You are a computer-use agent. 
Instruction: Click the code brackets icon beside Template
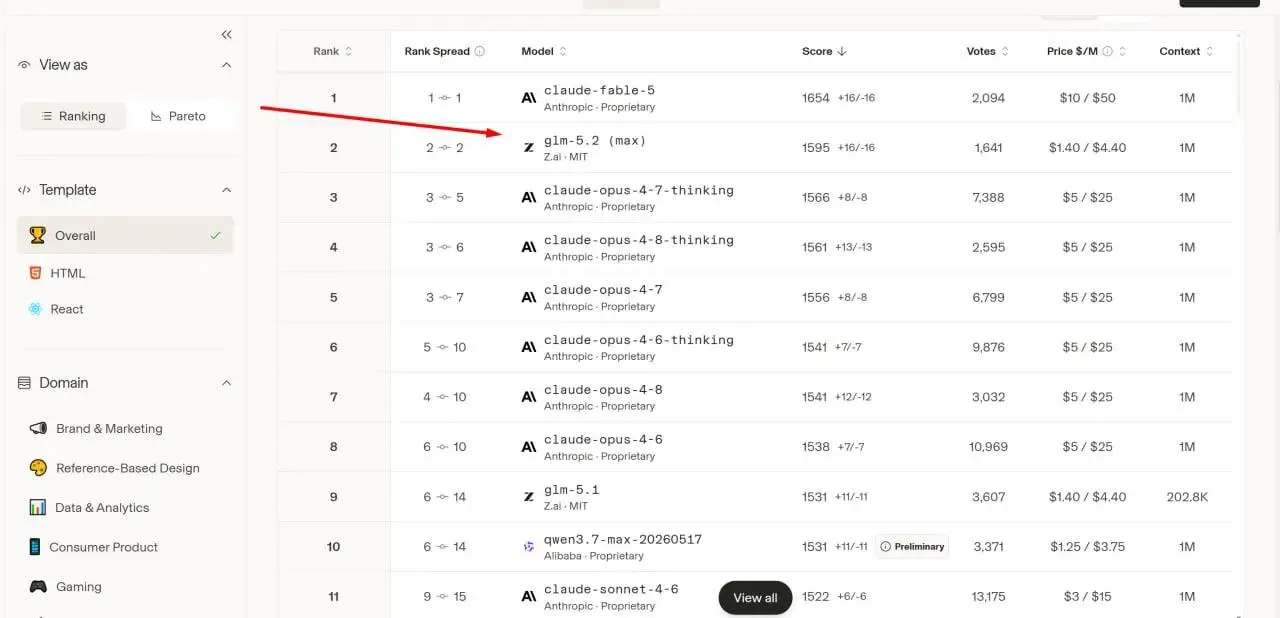coord(24,190)
